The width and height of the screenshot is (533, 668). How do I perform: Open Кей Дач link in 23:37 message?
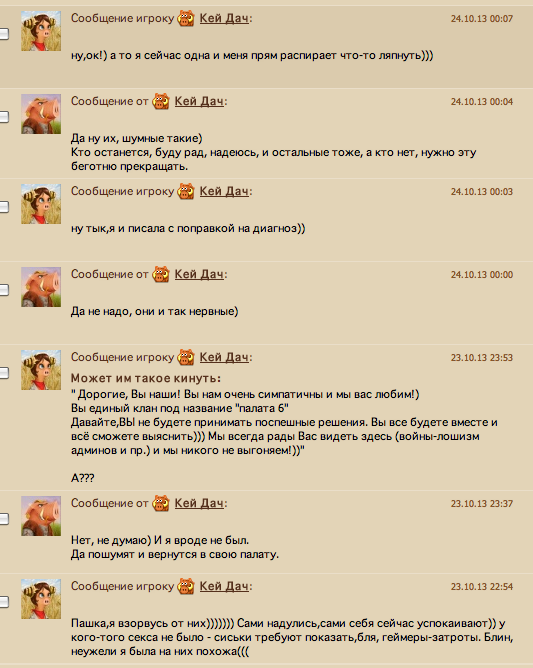pos(199,503)
